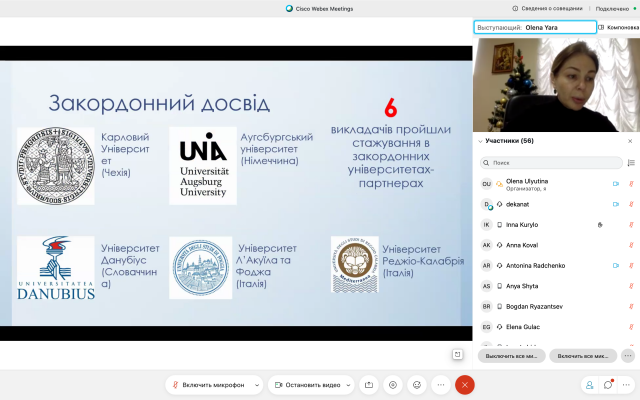640x400 pixels.
Task: Collapse the Участники (56) section chevron
Action: 480,141
